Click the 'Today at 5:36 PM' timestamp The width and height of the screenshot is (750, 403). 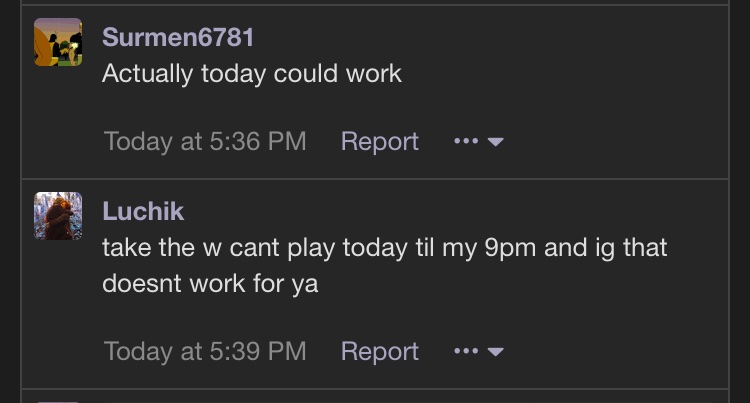coord(205,142)
